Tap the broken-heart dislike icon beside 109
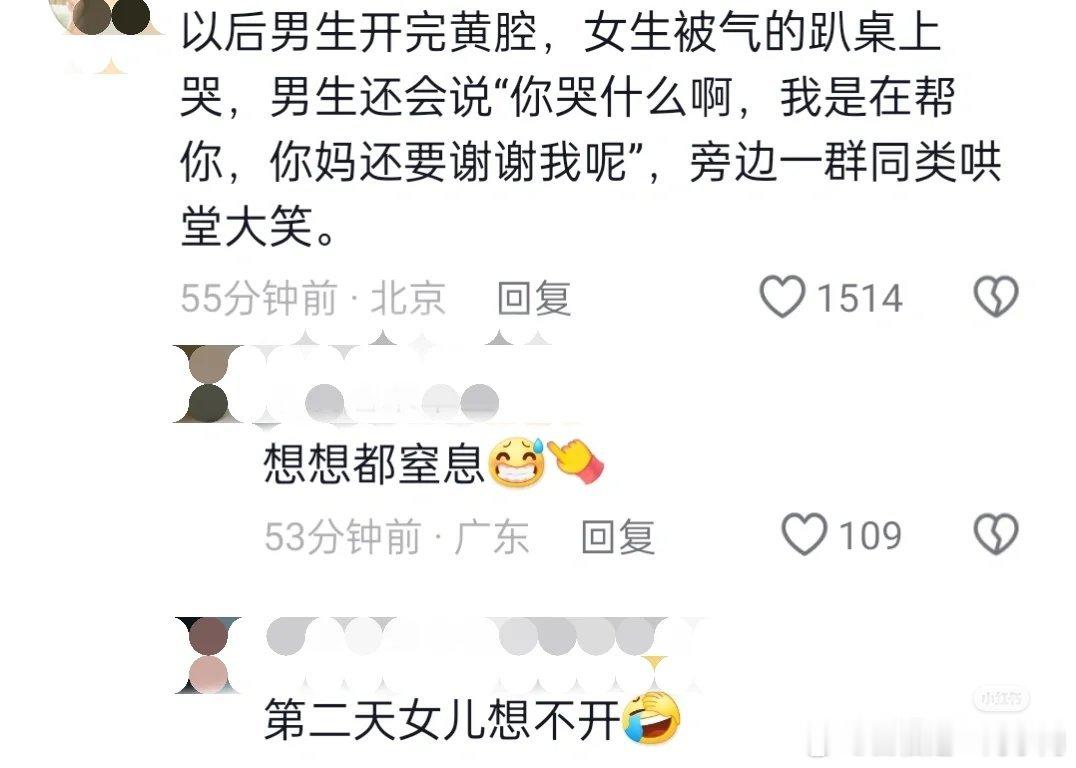 (996, 534)
